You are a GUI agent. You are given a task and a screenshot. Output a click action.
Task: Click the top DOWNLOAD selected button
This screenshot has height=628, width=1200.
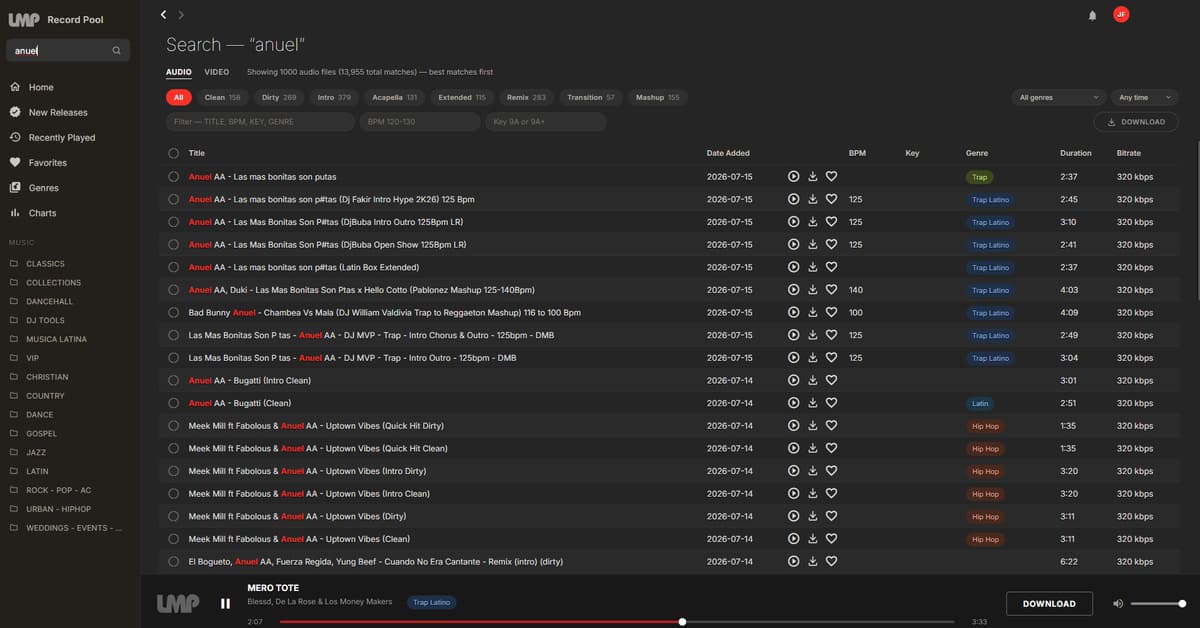coord(1137,122)
